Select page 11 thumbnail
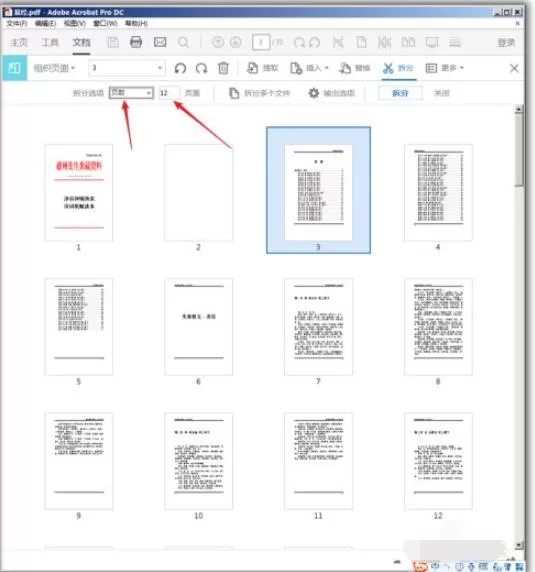The image size is (535, 572). 318,461
